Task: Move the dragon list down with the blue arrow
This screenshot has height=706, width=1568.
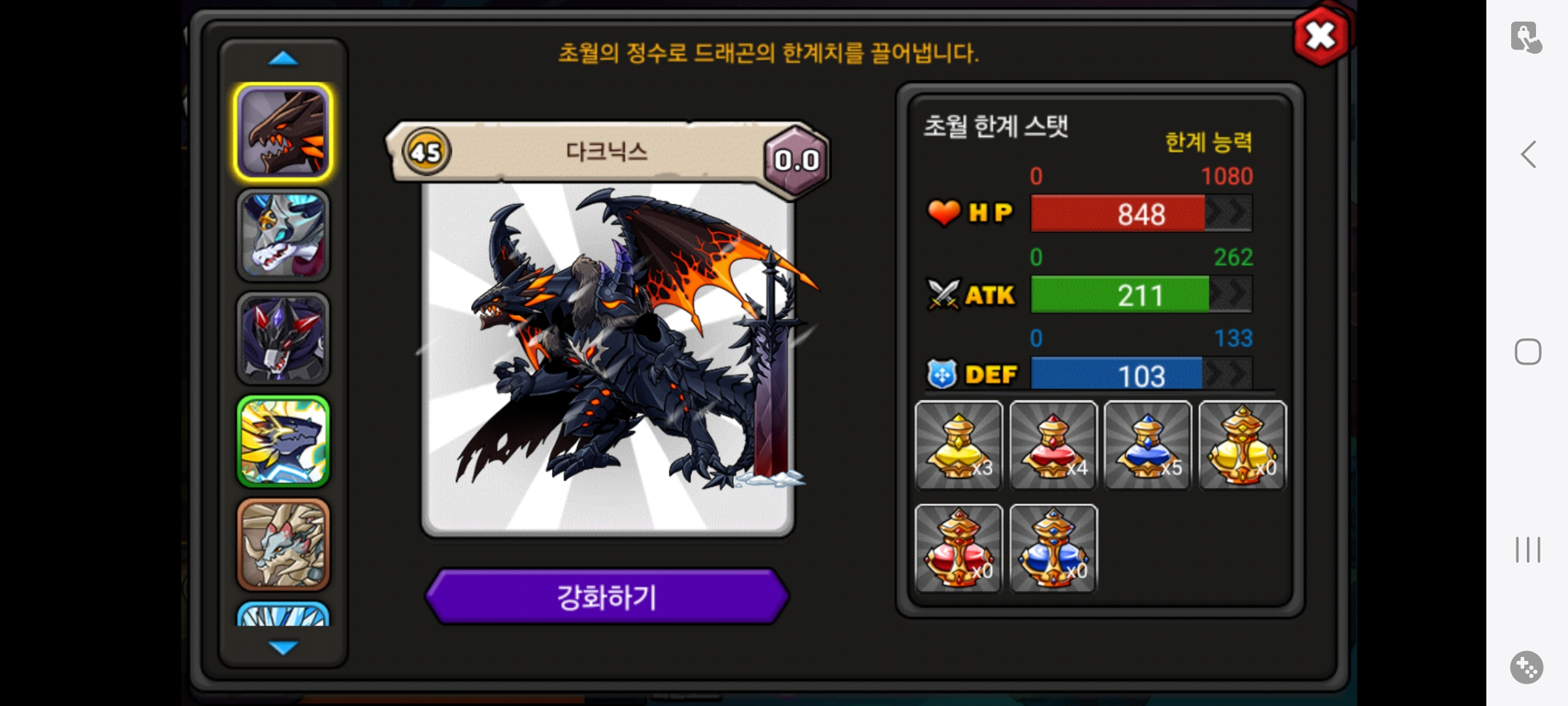Action: (x=283, y=647)
